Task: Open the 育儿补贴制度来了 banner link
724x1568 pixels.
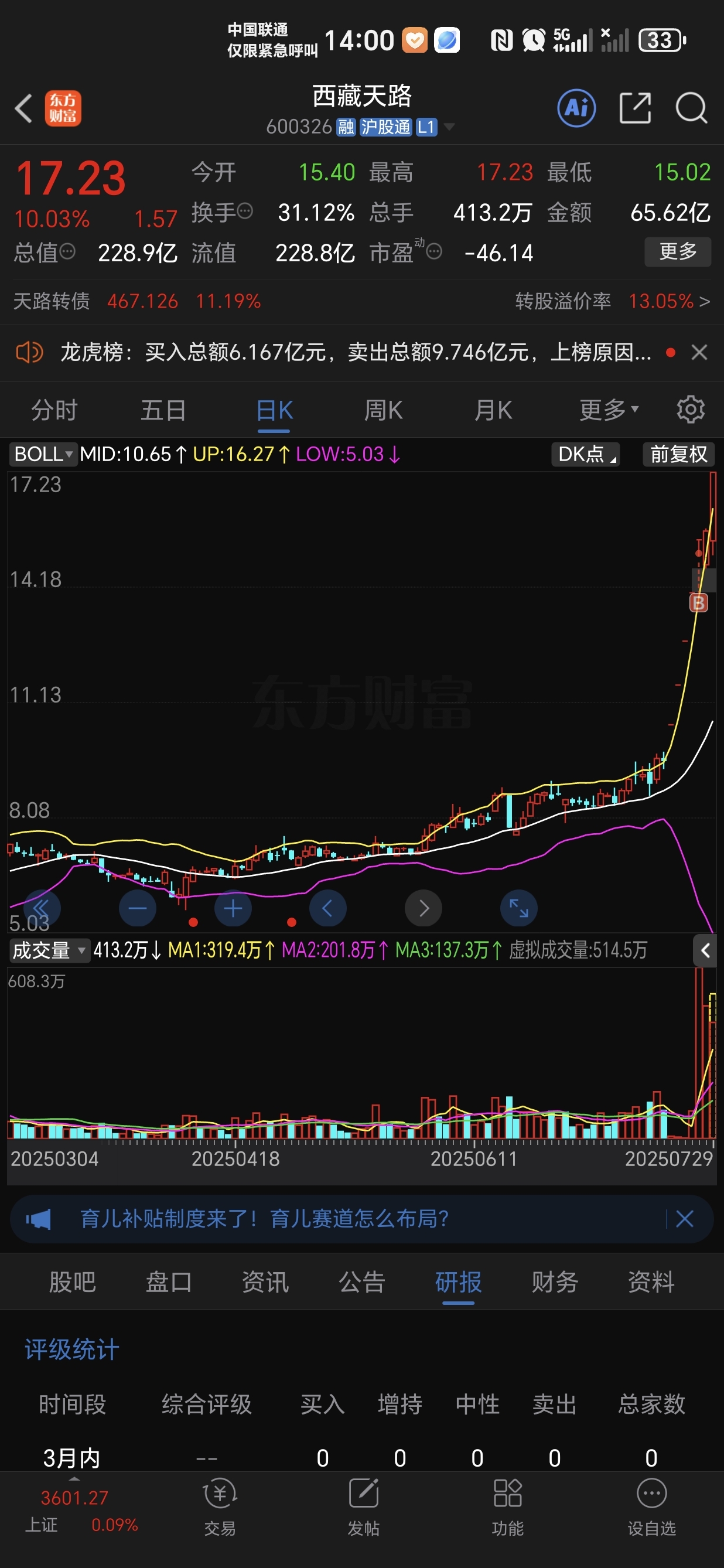Action: (265, 1219)
